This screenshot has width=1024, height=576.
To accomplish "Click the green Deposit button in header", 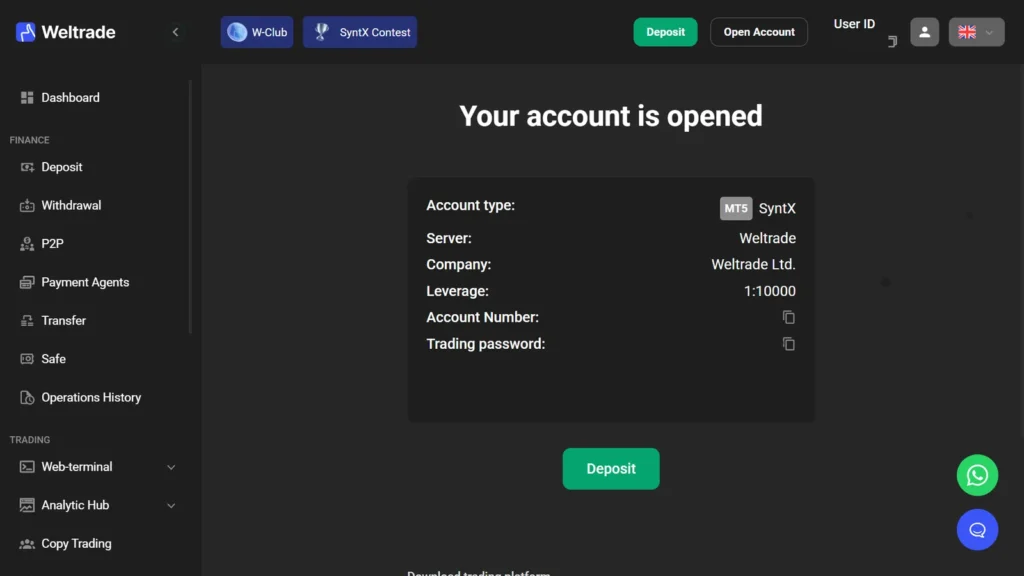I will coord(665,32).
